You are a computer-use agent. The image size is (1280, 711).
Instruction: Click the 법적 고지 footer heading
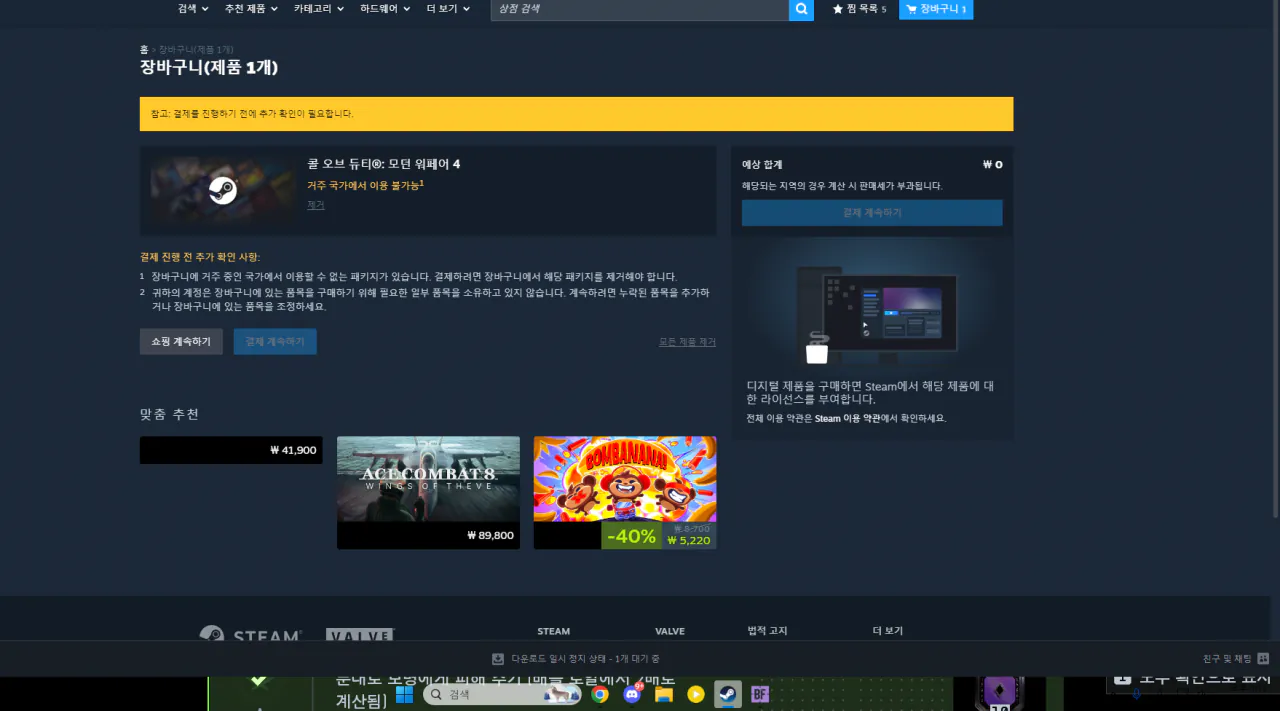coord(767,631)
